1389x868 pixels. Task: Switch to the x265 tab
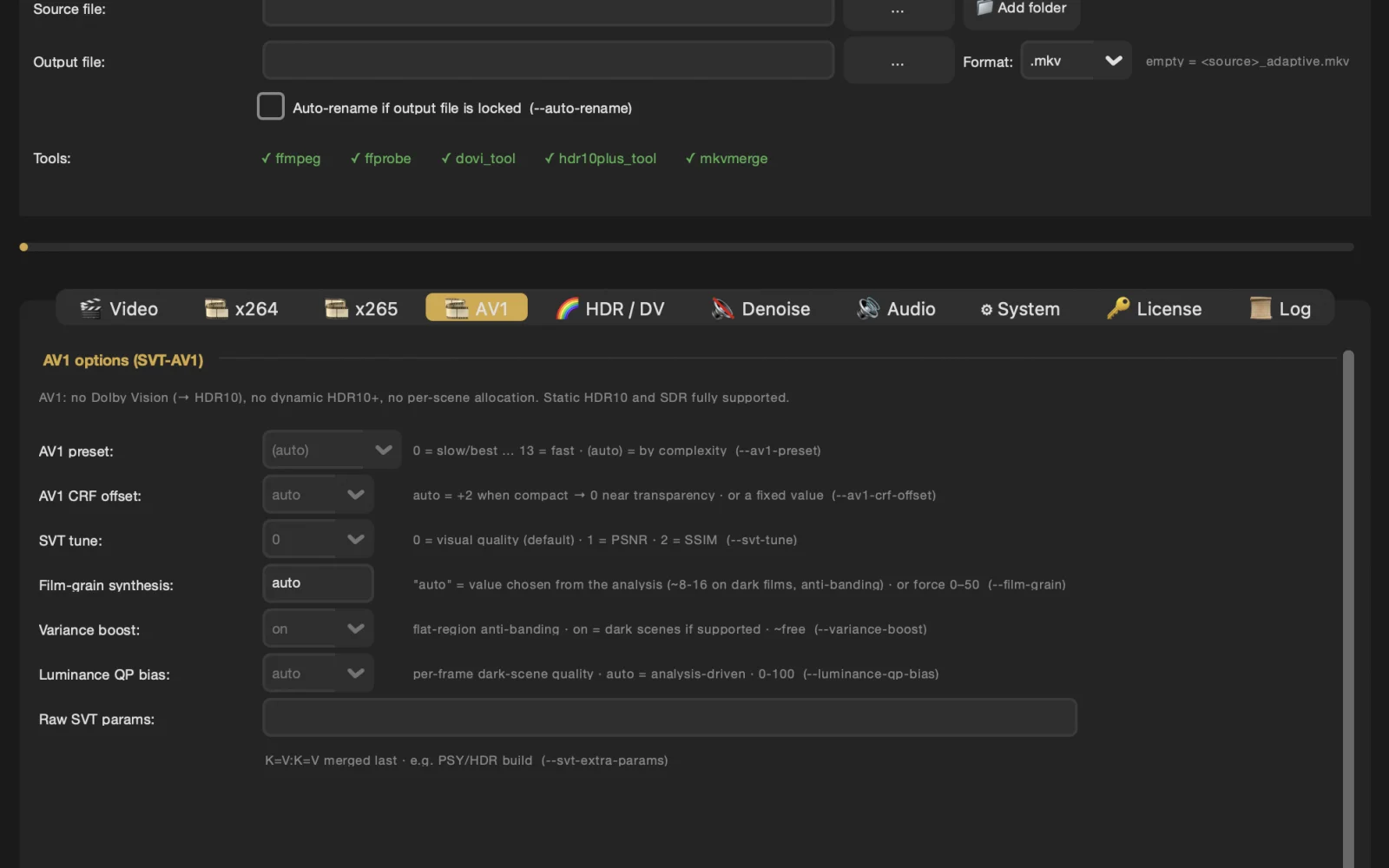pyautogui.click(x=361, y=308)
